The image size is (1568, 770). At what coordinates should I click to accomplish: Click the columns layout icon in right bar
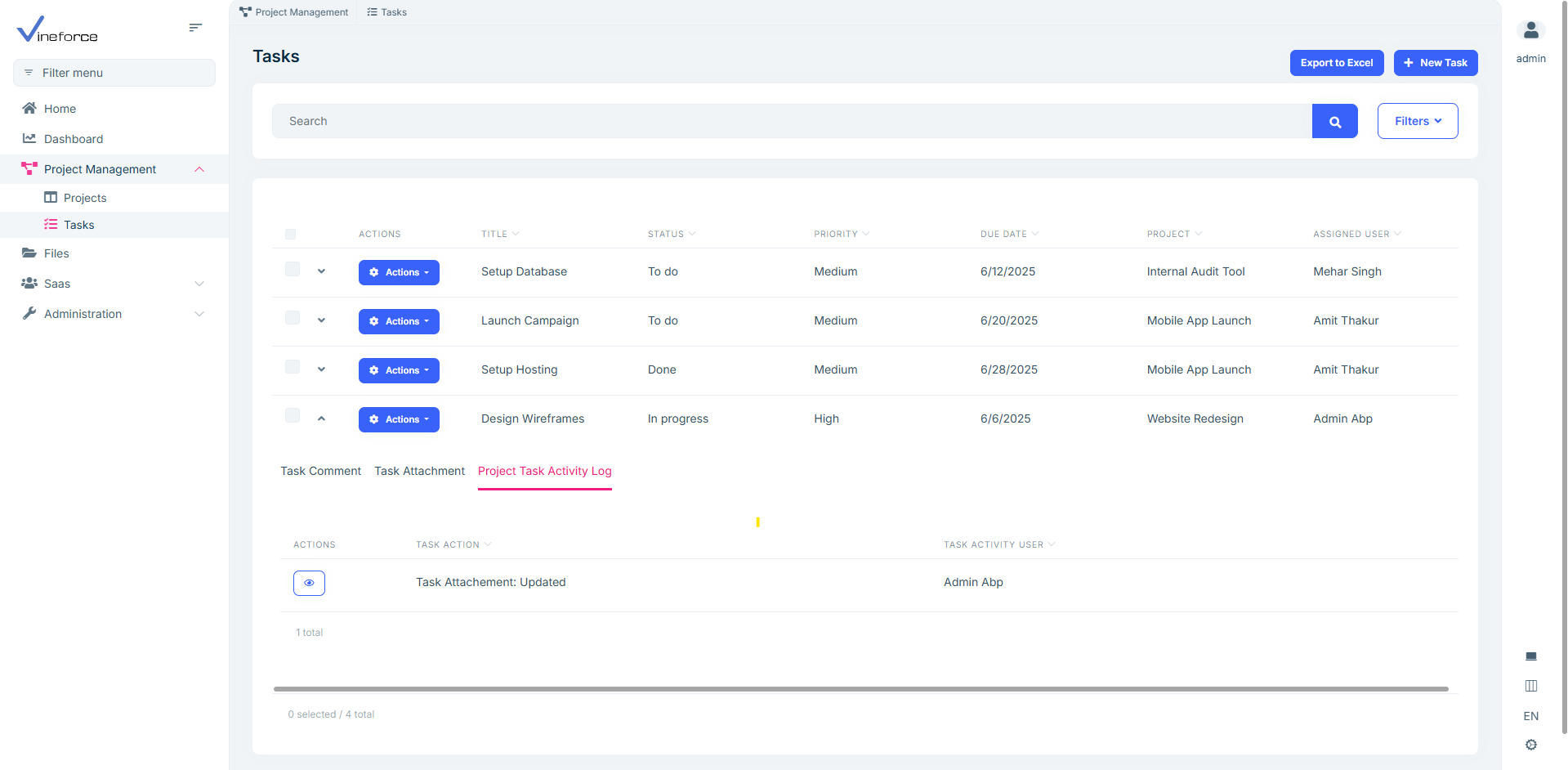pos(1530,686)
